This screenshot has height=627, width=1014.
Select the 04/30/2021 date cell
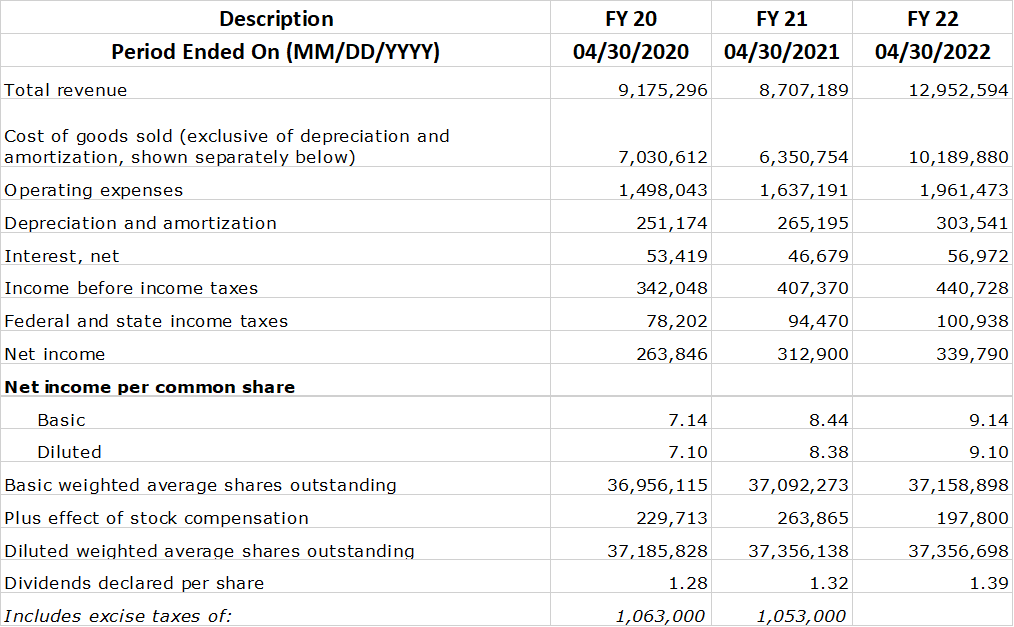(782, 52)
